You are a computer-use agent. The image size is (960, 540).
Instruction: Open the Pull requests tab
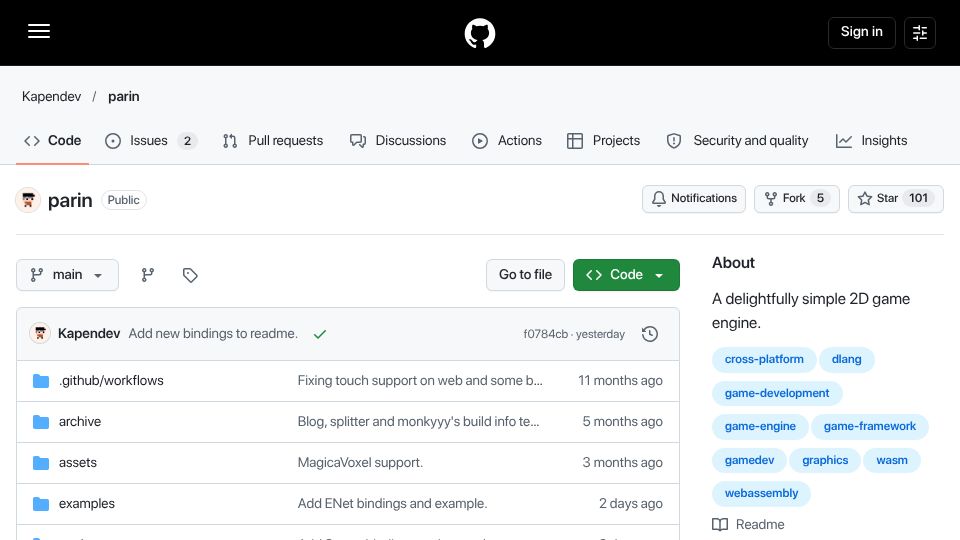(273, 141)
